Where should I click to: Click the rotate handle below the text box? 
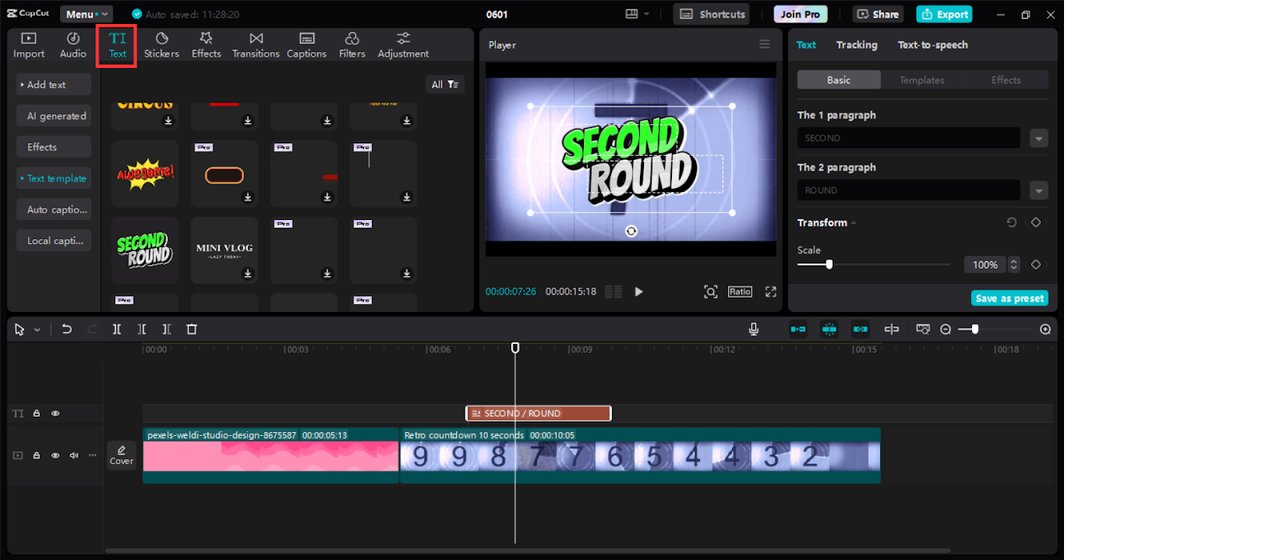[631, 231]
